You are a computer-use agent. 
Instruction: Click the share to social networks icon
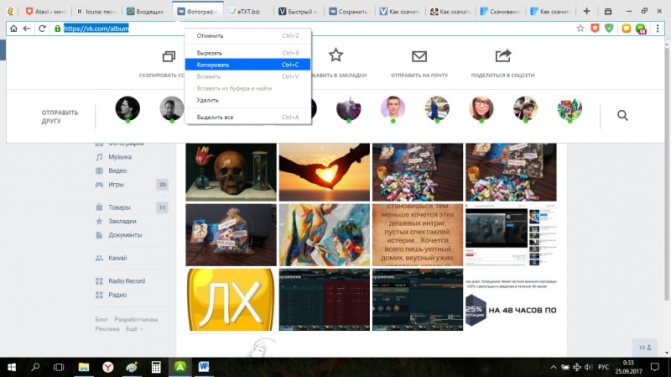coord(503,56)
